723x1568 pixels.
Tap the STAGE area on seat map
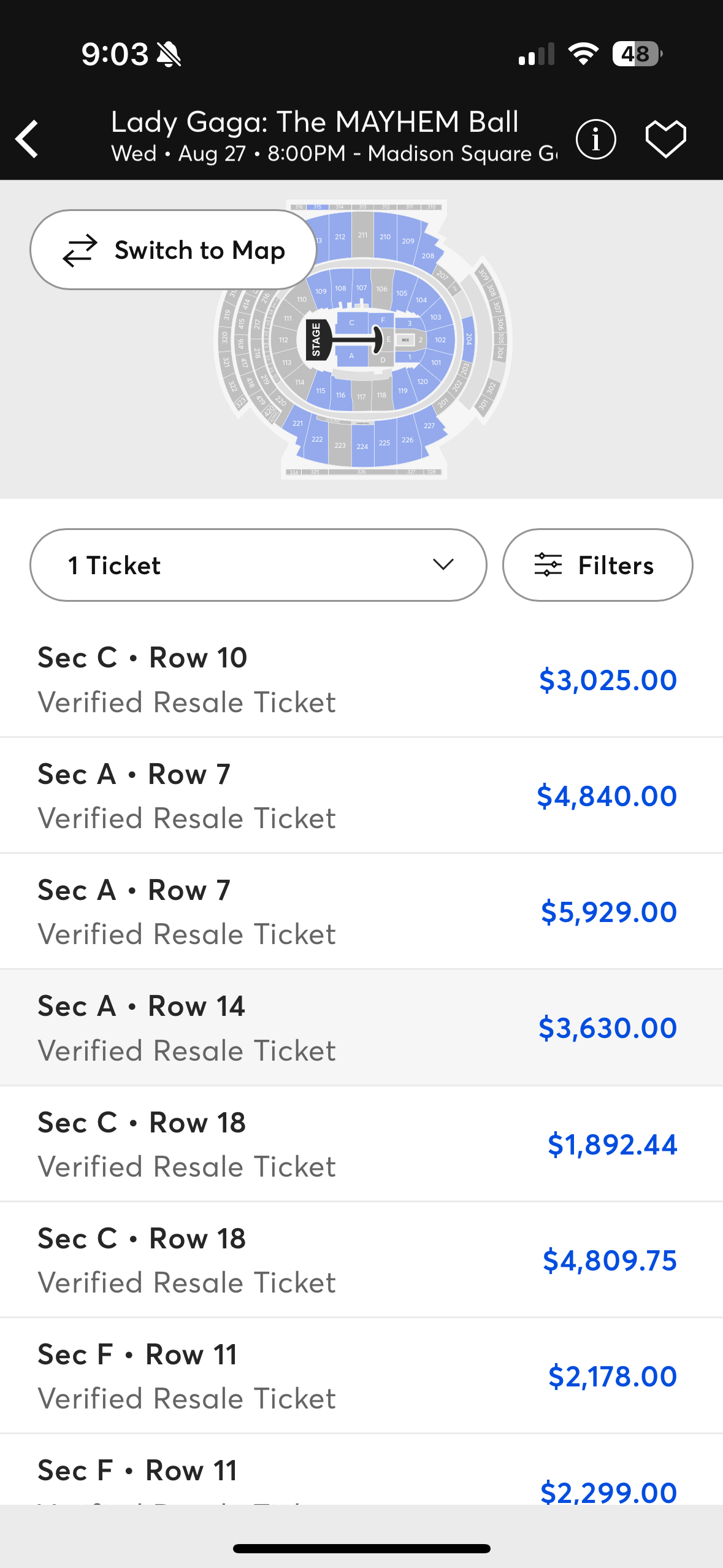316,339
